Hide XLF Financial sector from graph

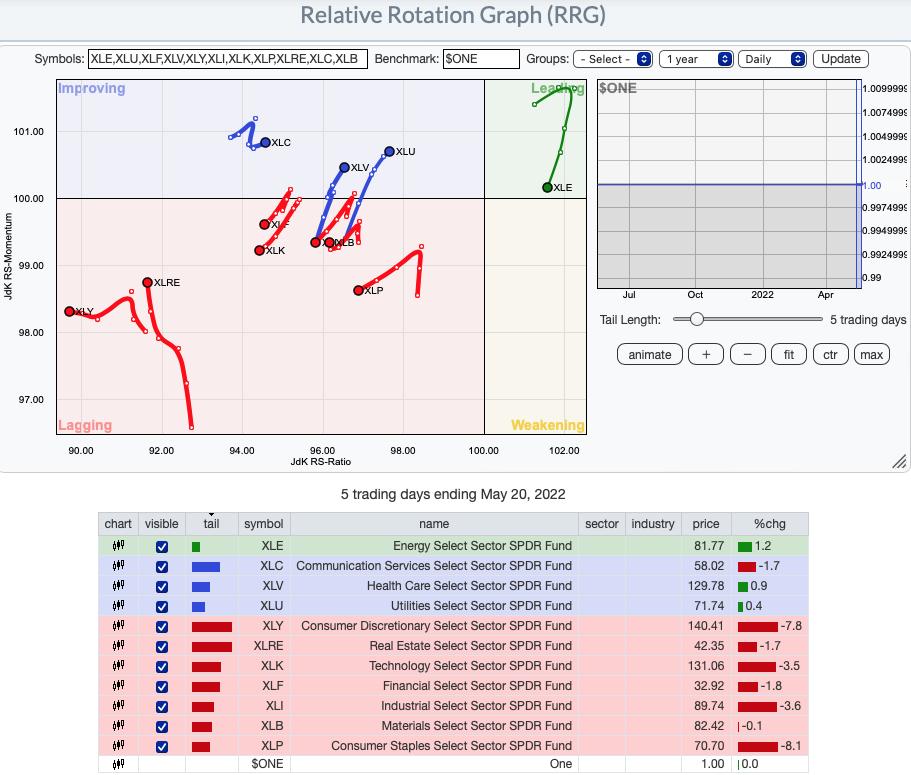(x=162, y=687)
